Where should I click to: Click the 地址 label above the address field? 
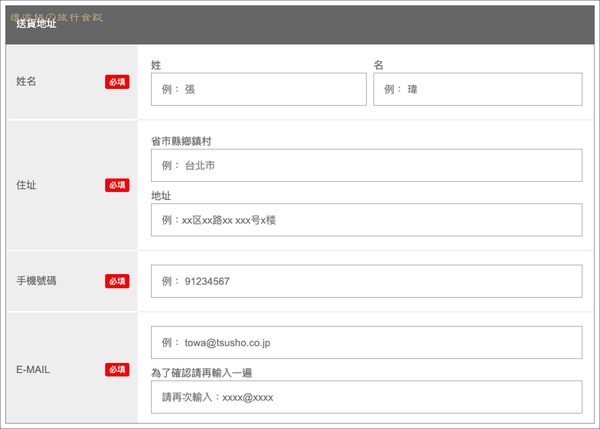pos(161,196)
